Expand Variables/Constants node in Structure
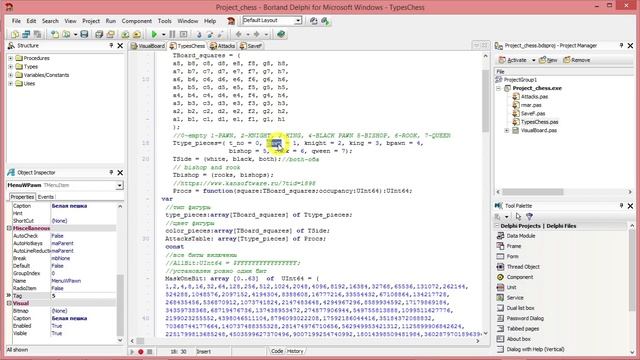640x360 pixels. click(x=11, y=76)
